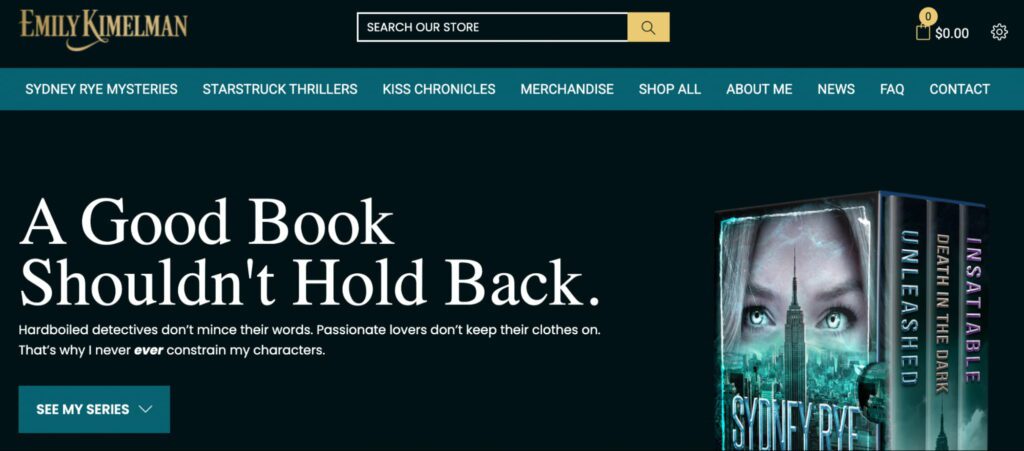Click the See My Series button
Screen dimensions: 1024x451
pyautogui.click(x=94, y=409)
